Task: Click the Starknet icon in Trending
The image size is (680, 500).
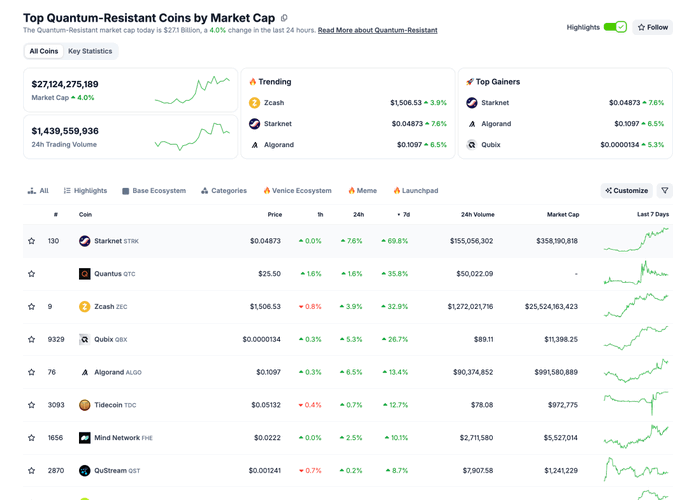Action: [x=254, y=124]
